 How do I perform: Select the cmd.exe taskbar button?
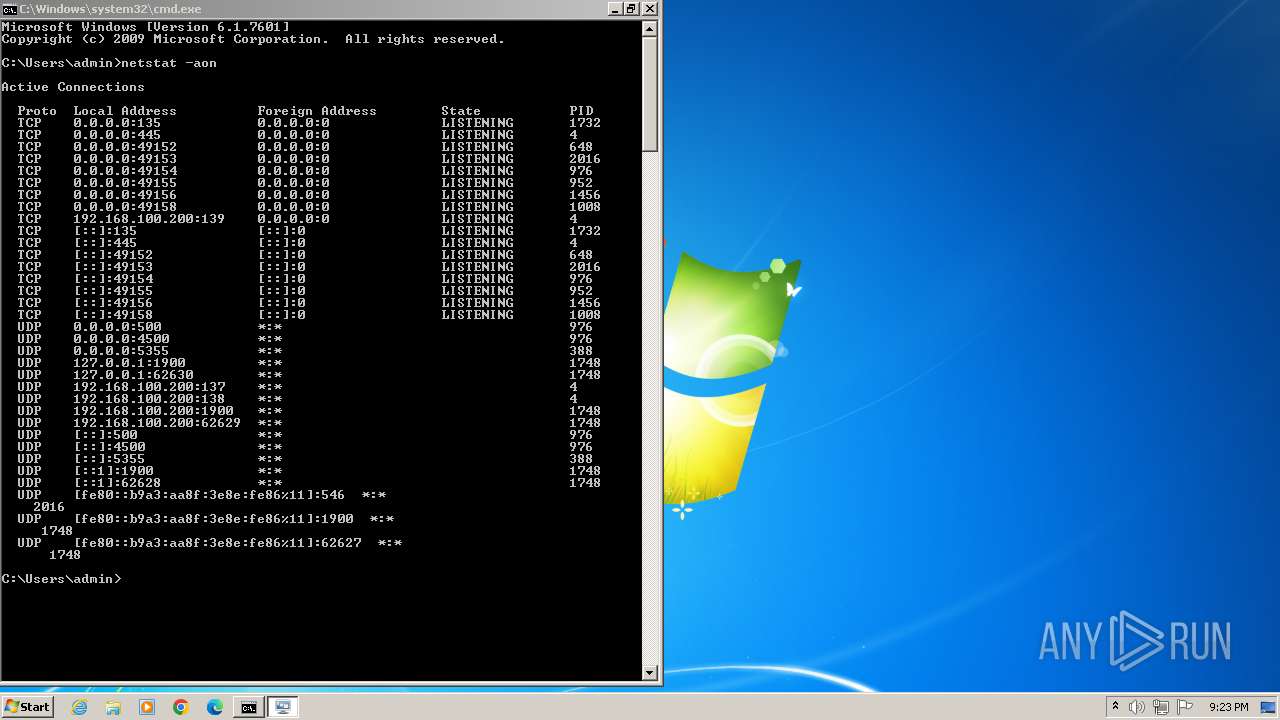248,707
